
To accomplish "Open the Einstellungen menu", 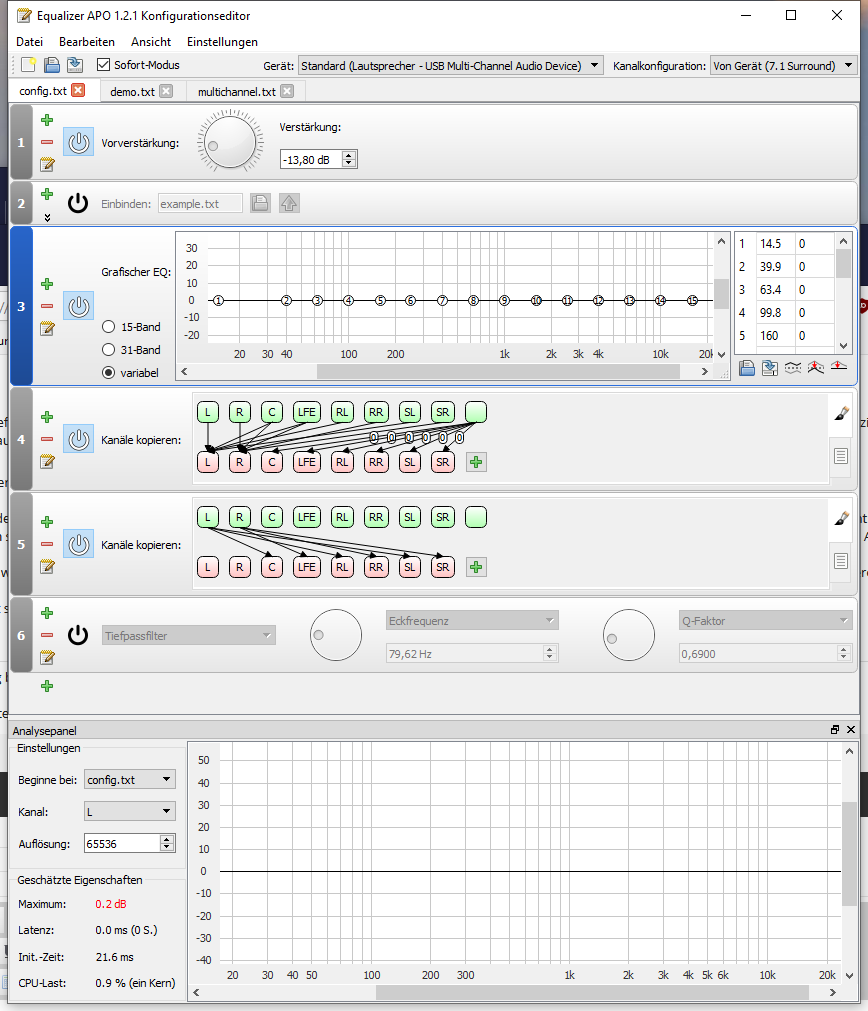I will [x=222, y=42].
